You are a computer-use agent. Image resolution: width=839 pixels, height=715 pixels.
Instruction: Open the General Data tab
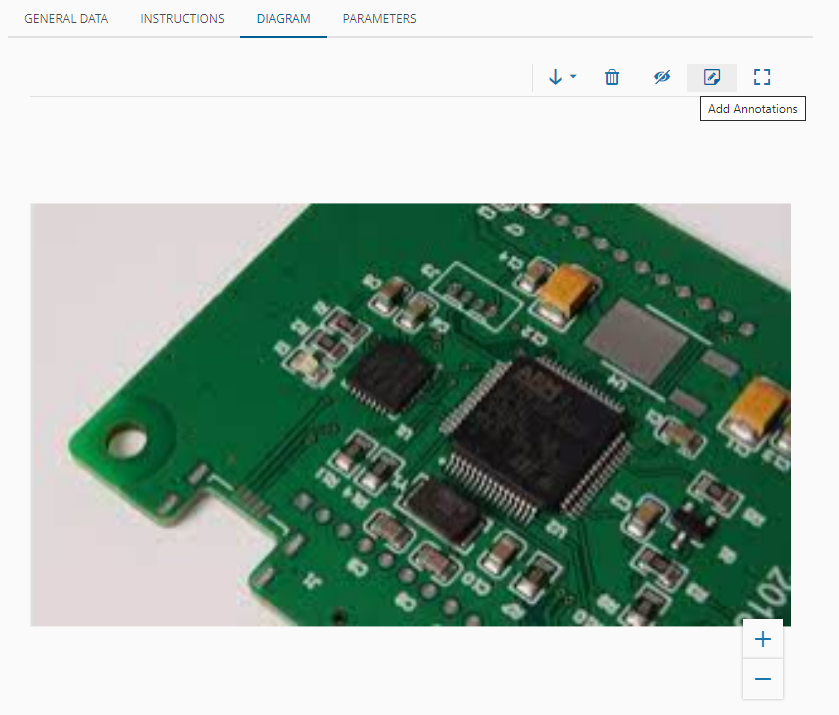66,19
